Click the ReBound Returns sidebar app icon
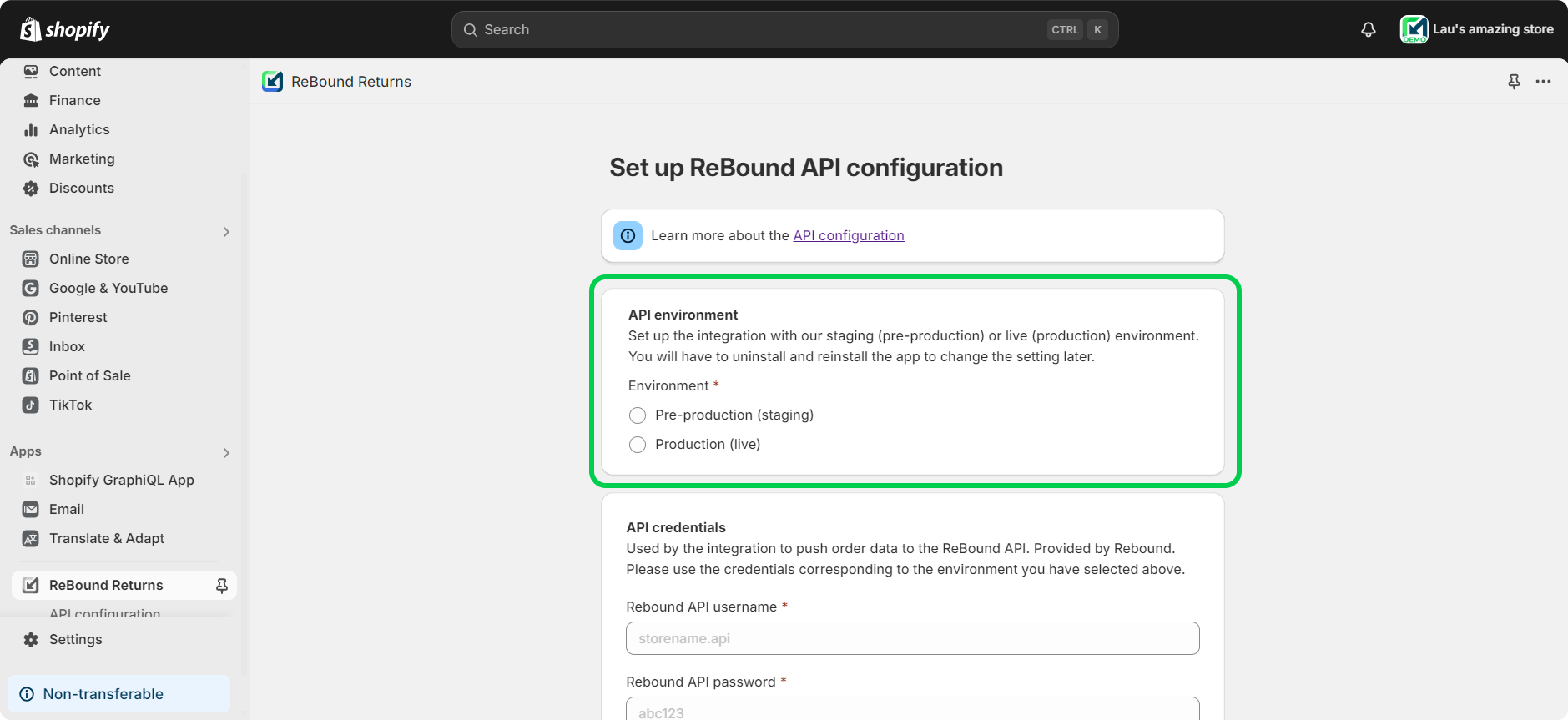The image size is (1568, 720). pos(31,585)
